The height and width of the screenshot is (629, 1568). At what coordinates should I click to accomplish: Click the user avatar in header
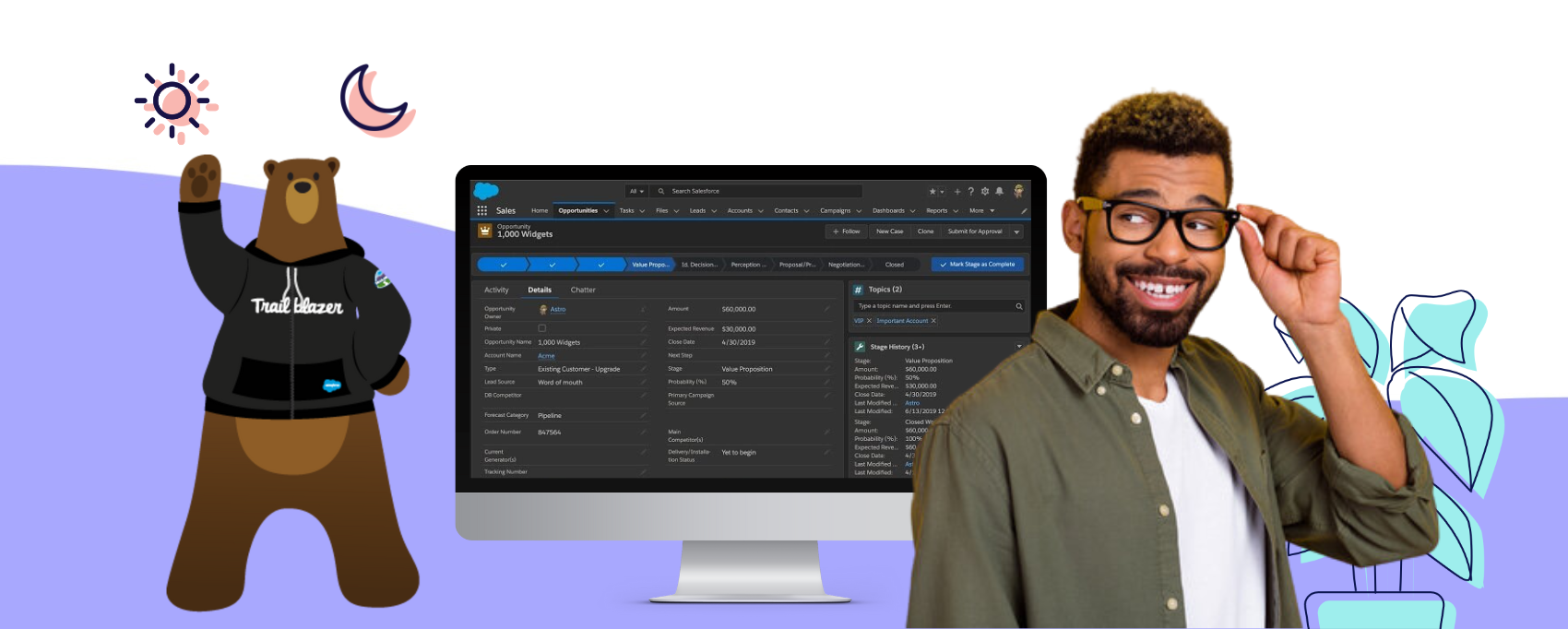pos(1018,191)
